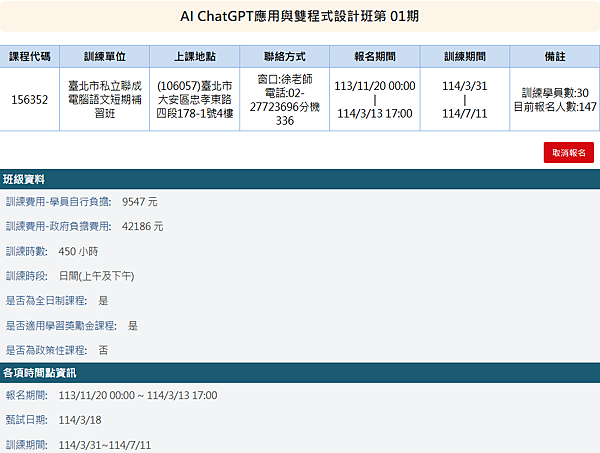Image resolution: width=600 pixels, height=453 pixels.
Task: Select the 甄試日期 label
Action: coord(26,420)
